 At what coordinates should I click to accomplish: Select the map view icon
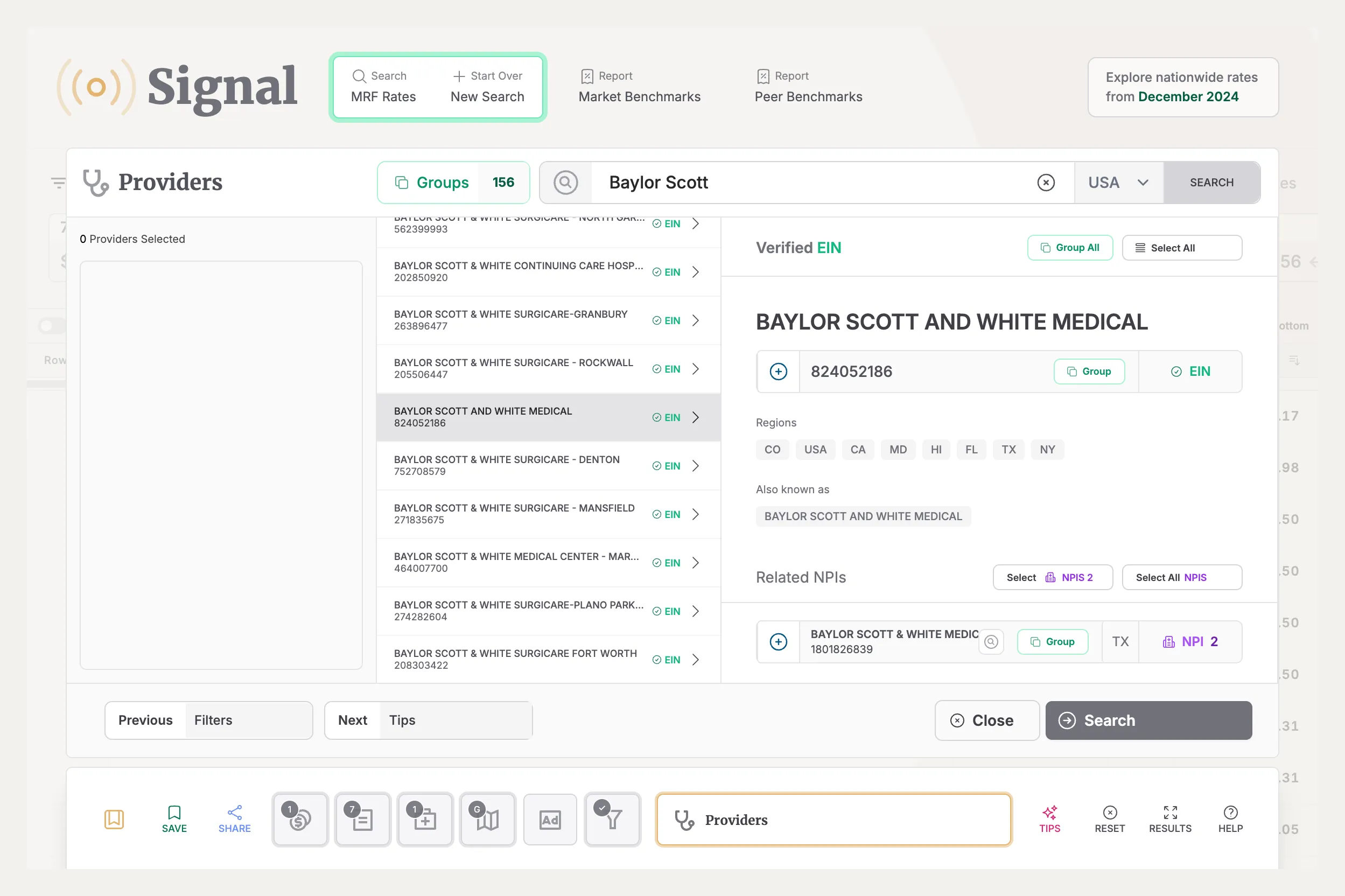point(487,818)
